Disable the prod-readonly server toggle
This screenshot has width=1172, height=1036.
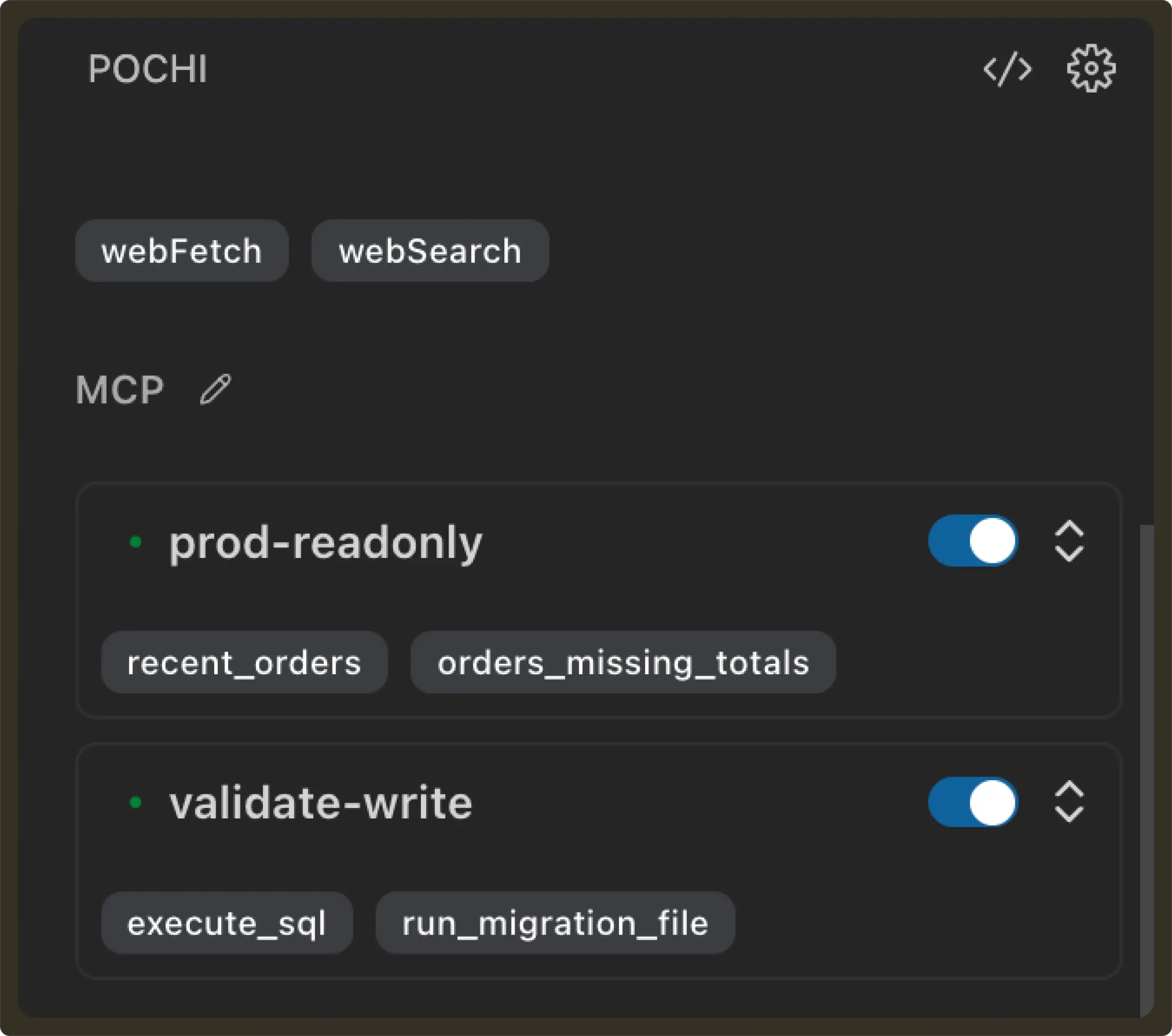tap(973, 541)
